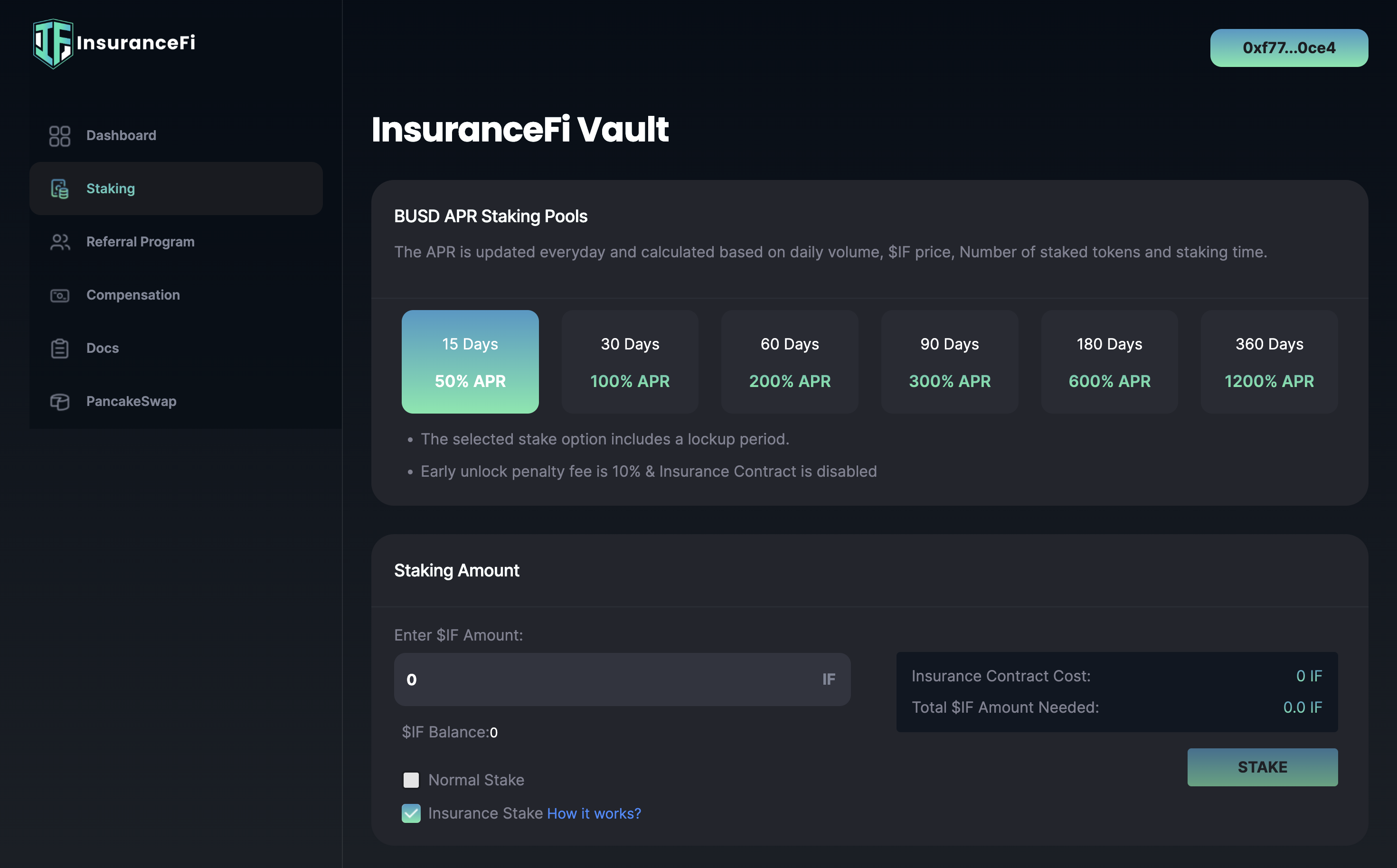Click the Staking coins icon in sidebar
The image size is (1397, 868).
(x=60, y=189)
